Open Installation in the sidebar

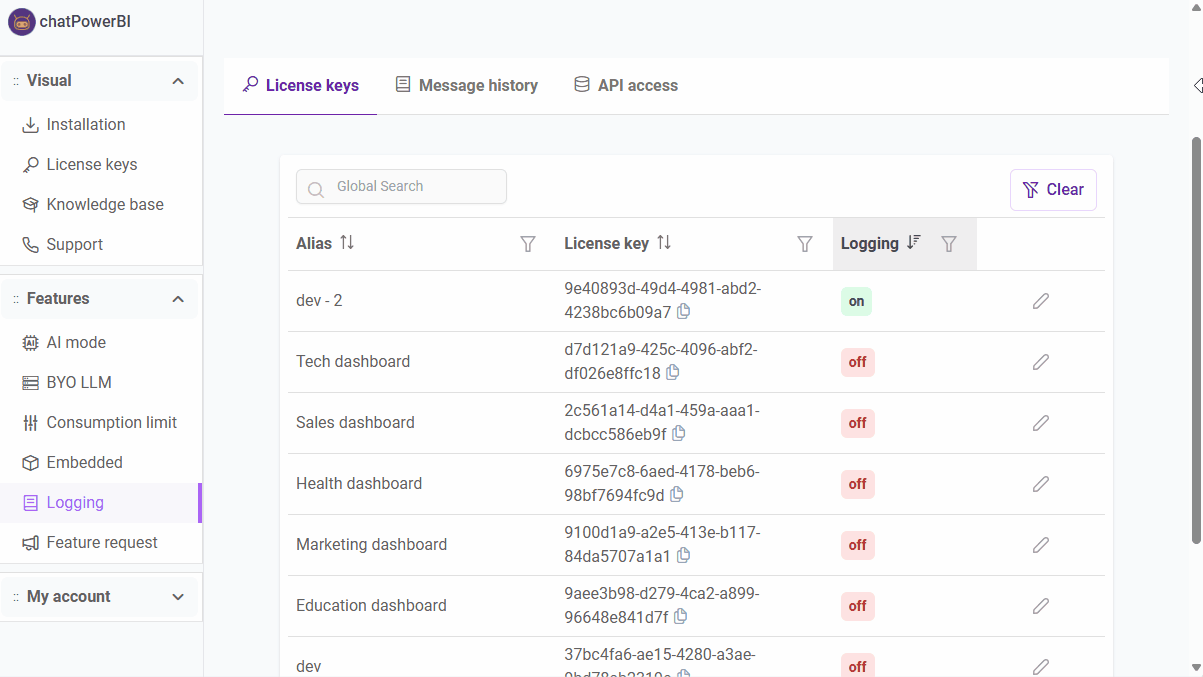(100, 125)
